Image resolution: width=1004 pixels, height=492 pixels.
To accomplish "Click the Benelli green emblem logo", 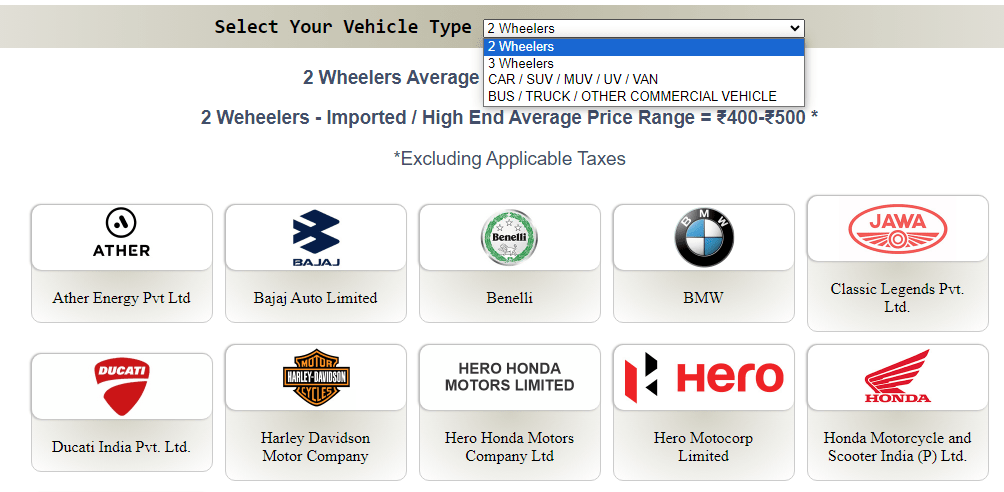I will coord(509,238).
